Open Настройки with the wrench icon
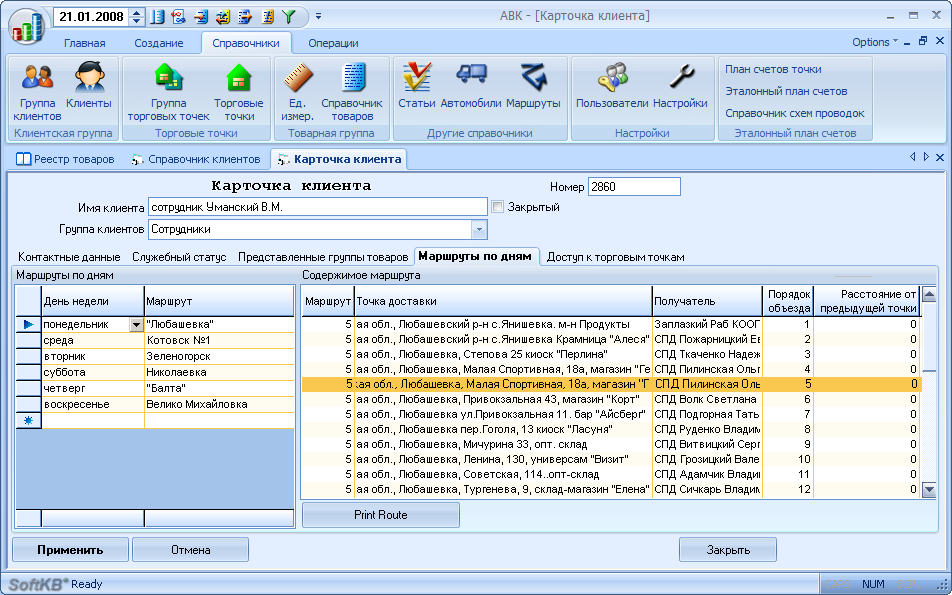The height and width of the screenshot is (595, 952). coord(681,86)
